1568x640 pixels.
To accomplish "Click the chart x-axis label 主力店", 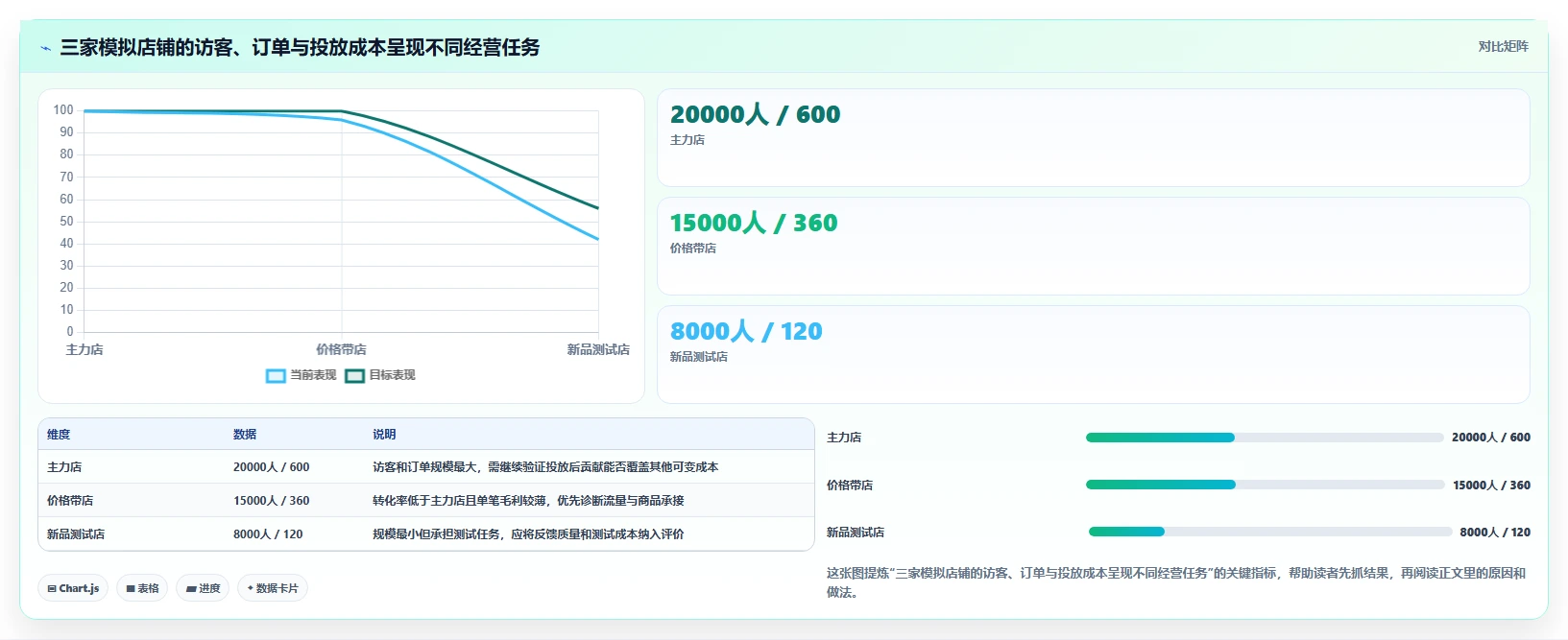I will pyautogui.click(x=84, y=350).
